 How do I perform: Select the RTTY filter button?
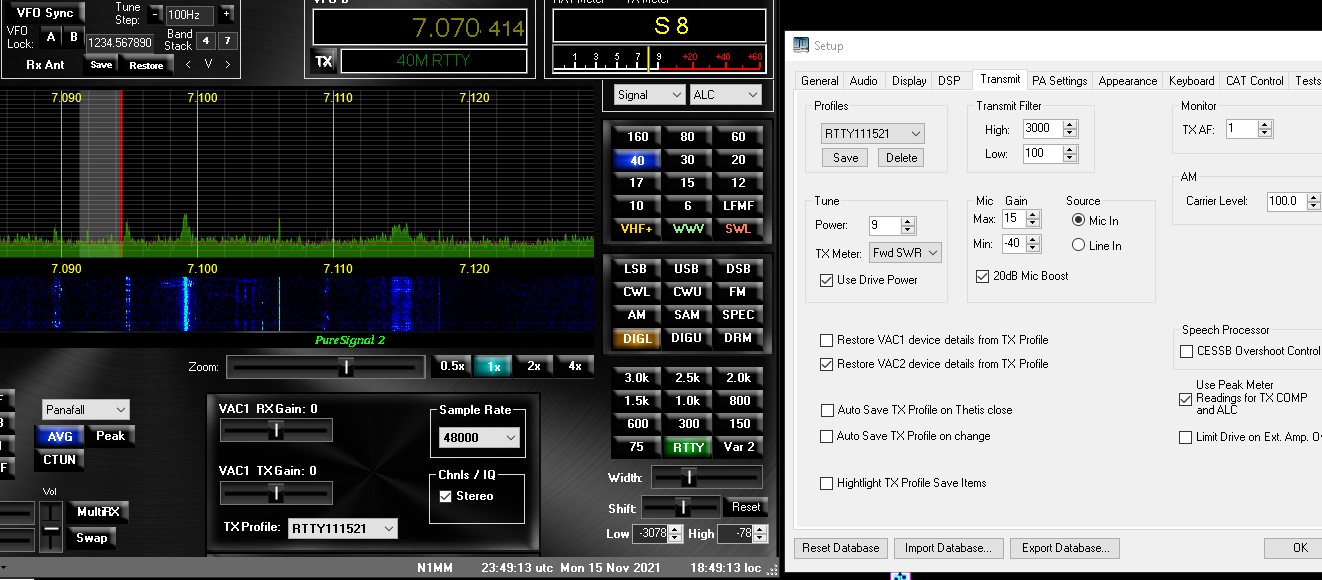tap(688, 447)
